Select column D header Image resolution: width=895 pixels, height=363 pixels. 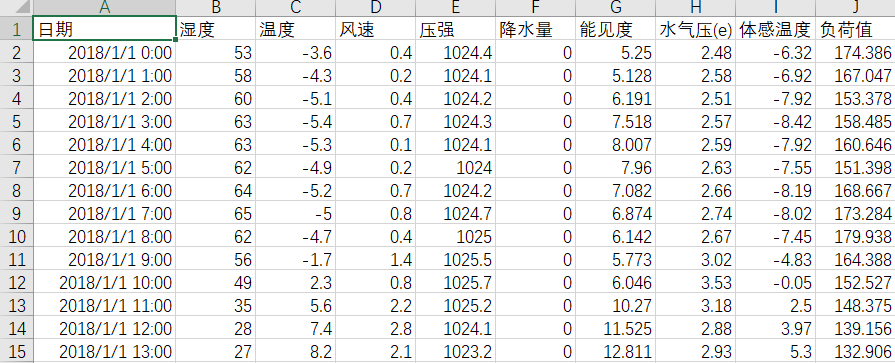point(376,8)
